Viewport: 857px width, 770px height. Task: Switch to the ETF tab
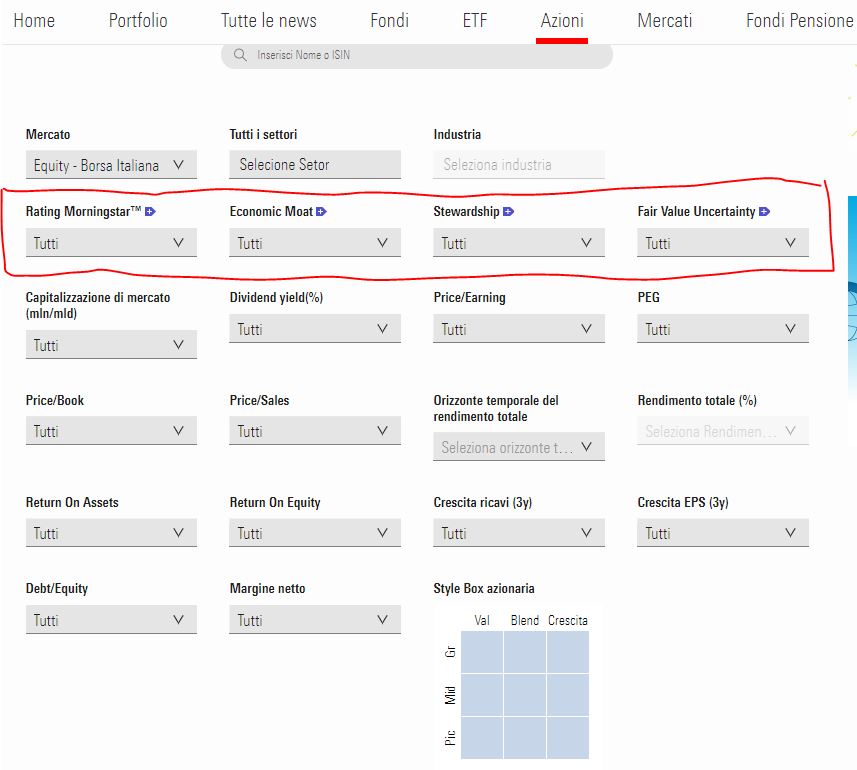tap(475, 21)
